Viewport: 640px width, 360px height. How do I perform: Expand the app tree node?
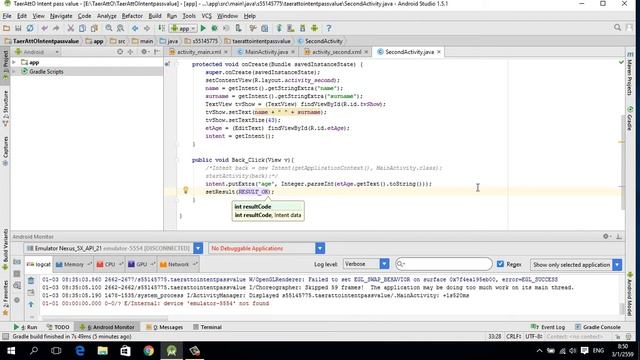coord(14,62)
